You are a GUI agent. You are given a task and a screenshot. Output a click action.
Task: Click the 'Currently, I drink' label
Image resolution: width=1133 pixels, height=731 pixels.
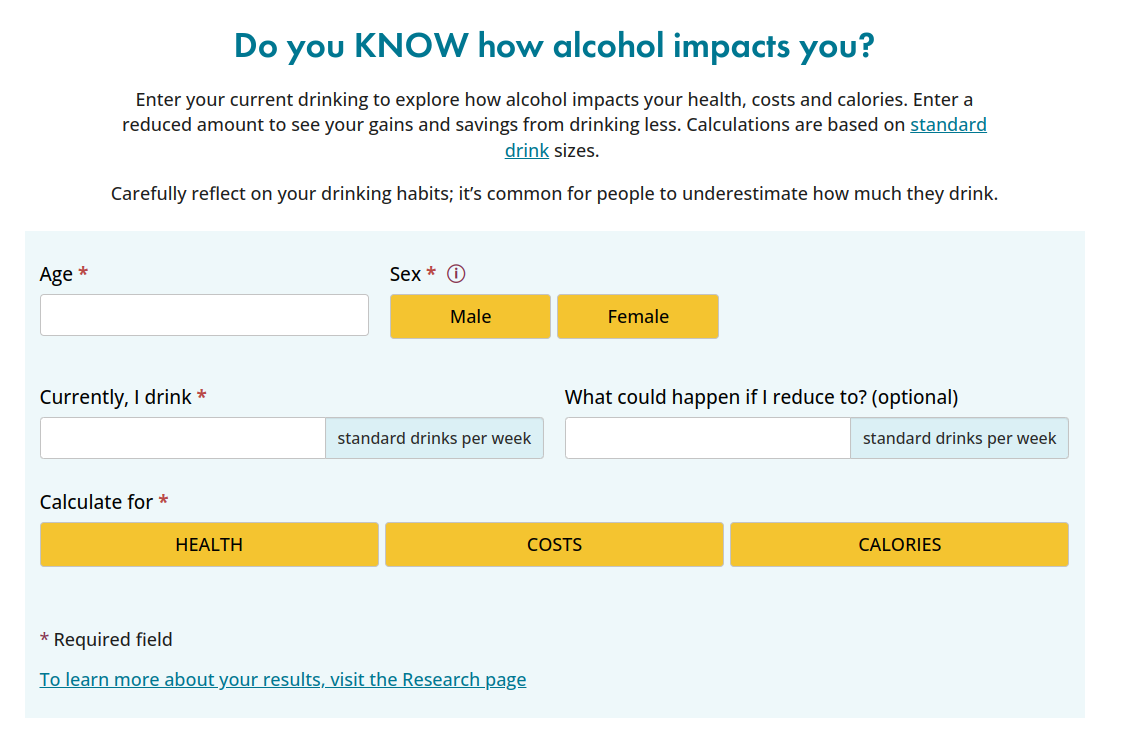(x=116, y=397)
